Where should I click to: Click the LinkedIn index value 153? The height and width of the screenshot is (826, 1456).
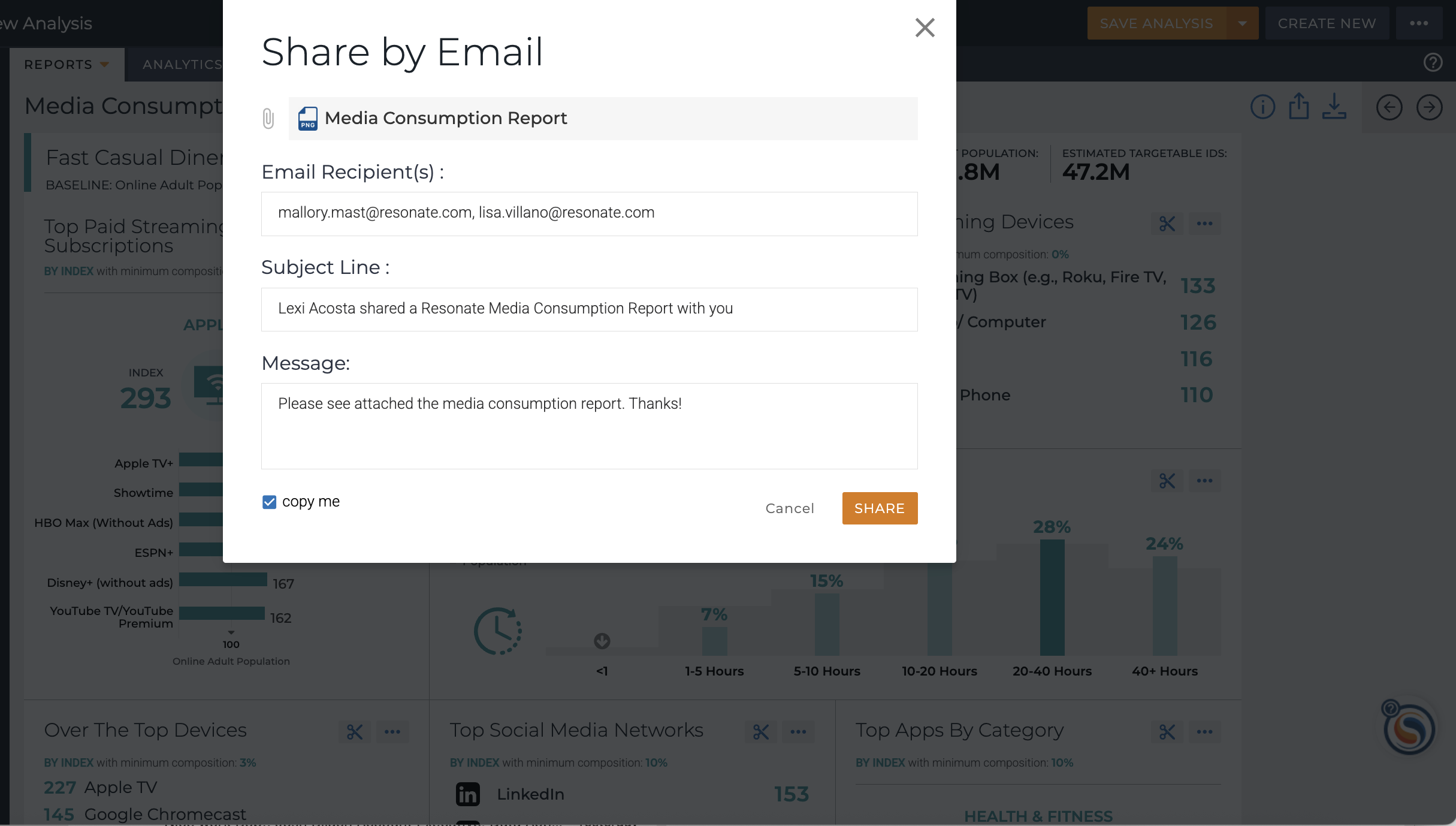coord(791,794)
